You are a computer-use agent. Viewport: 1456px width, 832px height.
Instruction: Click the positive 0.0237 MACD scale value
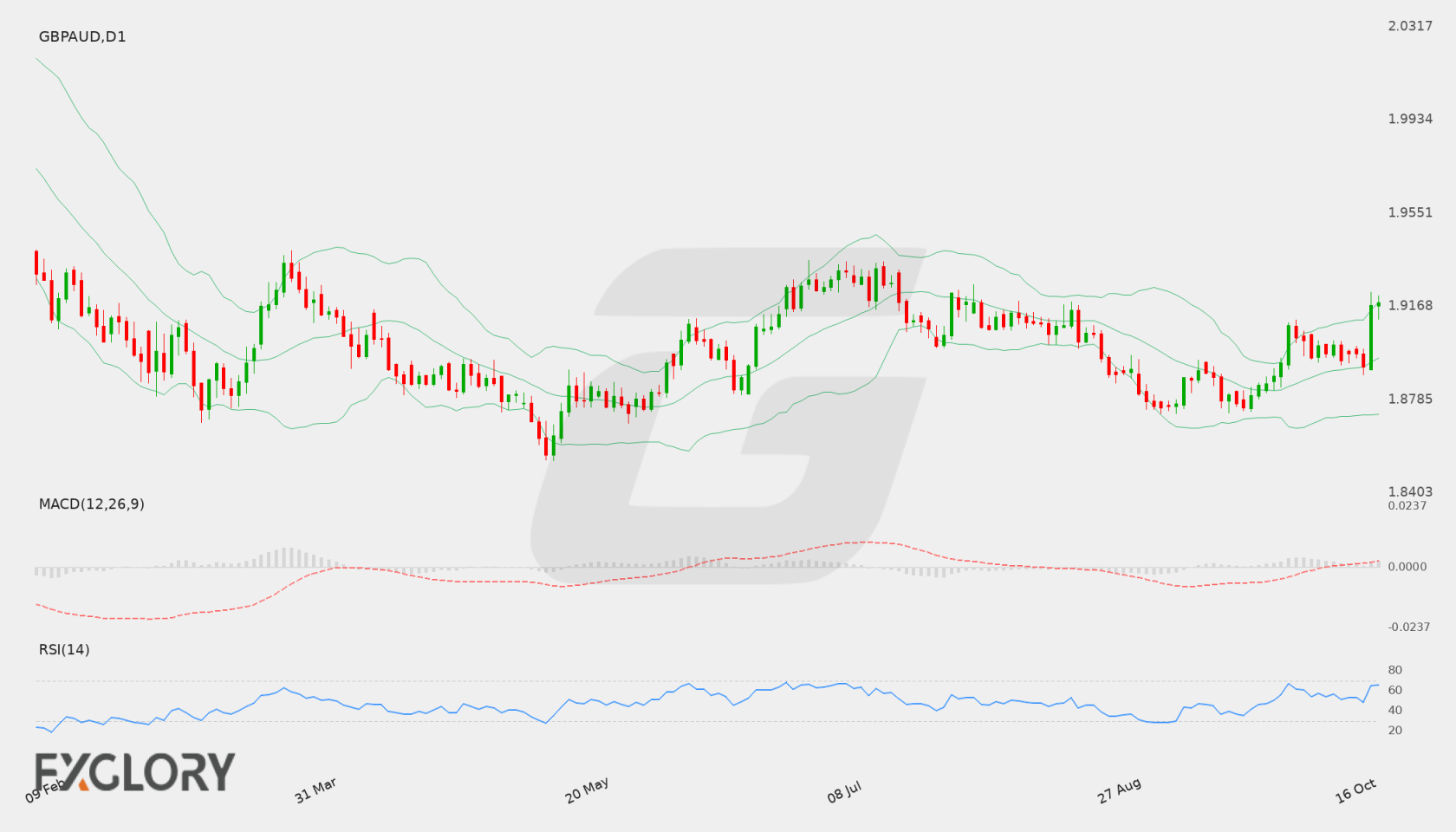click(1407, 505)
